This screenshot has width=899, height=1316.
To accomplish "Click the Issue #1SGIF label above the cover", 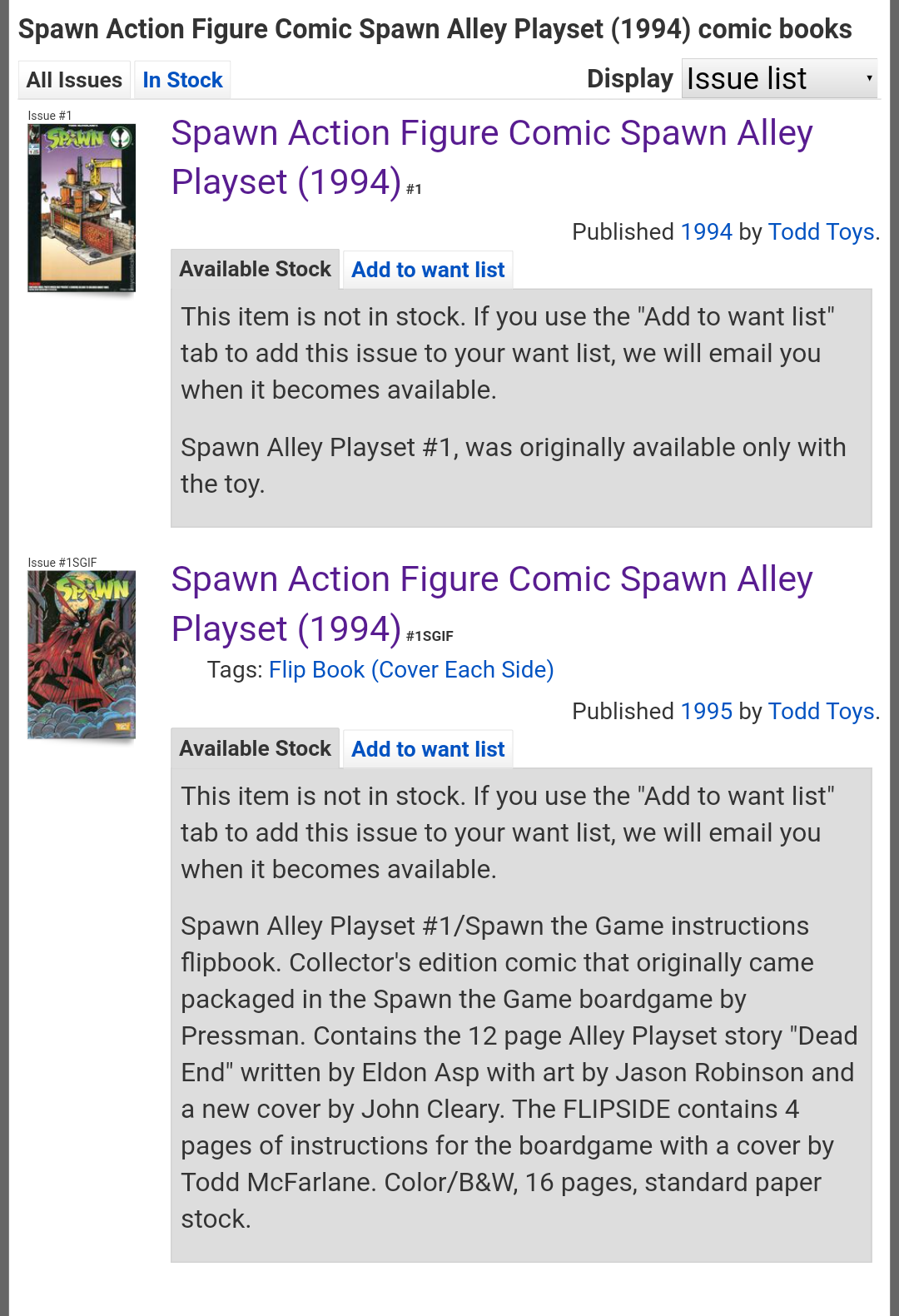I will [62, 563].
